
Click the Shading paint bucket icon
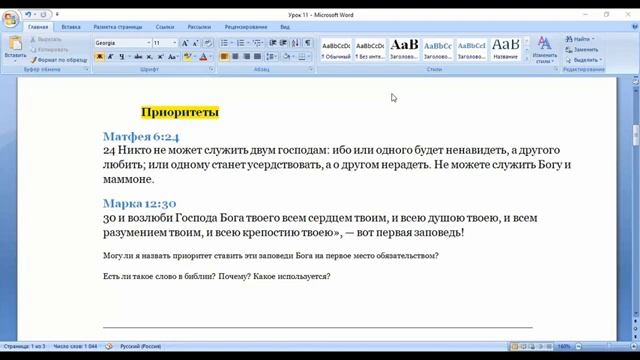click(286, 57)
